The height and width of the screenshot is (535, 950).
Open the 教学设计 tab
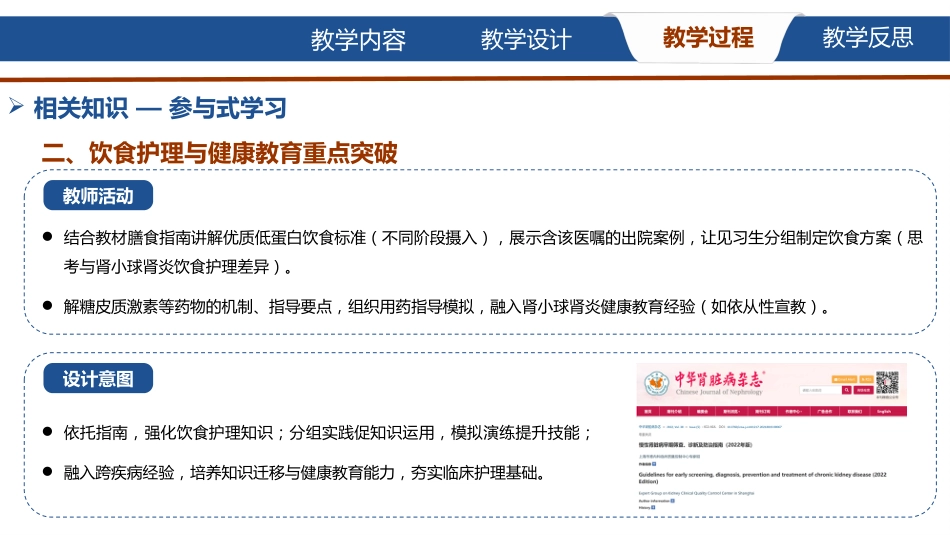[x=526, y=39]
